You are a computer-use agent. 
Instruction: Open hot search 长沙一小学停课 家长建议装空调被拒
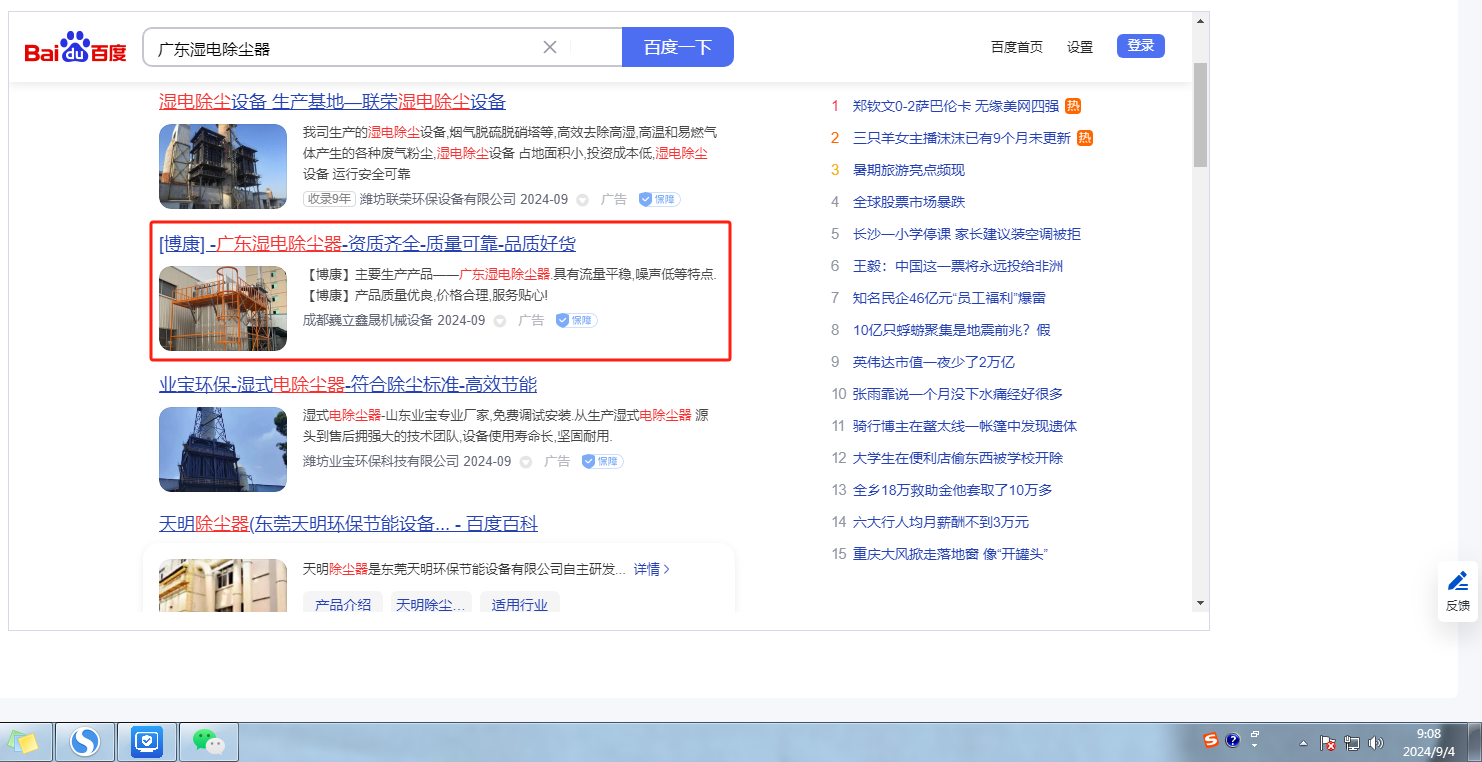click(967, 234)
